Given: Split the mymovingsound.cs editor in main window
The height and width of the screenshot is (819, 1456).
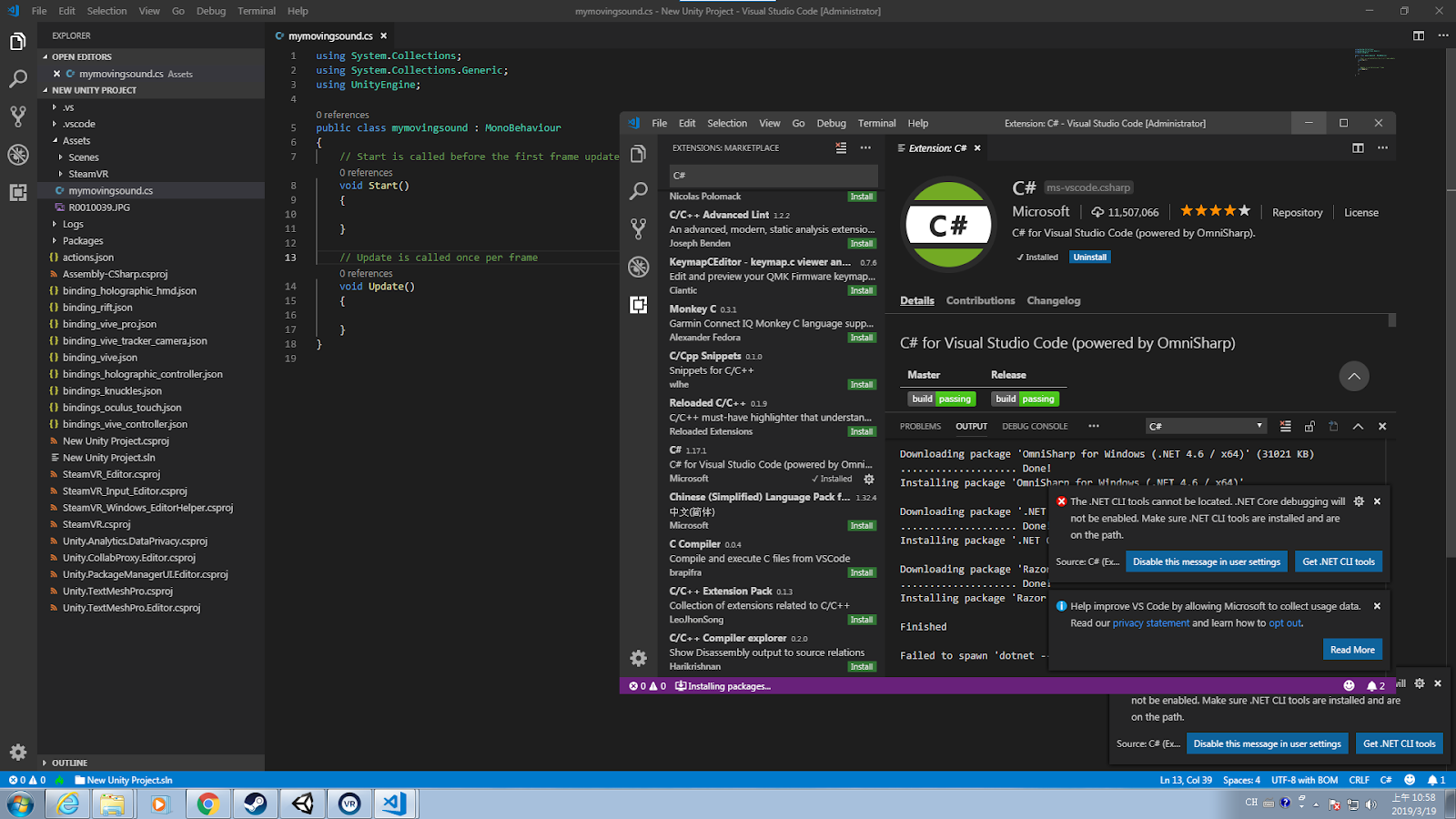Looking at the screenshot, I should pos(1419,35).
